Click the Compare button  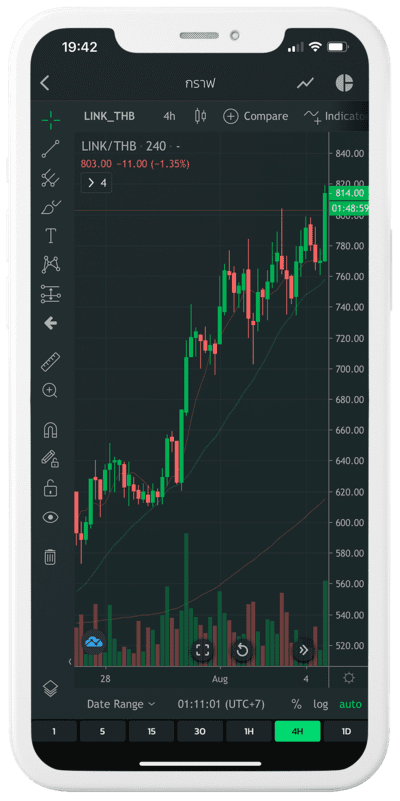point(256,116)
